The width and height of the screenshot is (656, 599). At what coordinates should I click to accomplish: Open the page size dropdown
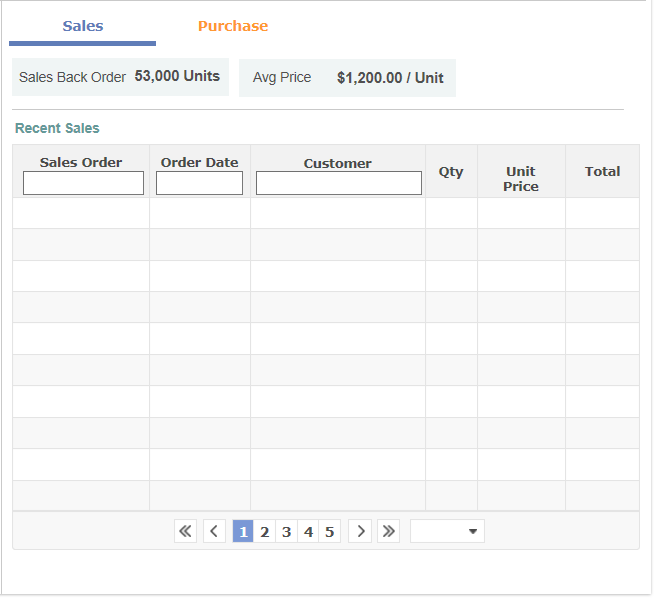point(447,532)
